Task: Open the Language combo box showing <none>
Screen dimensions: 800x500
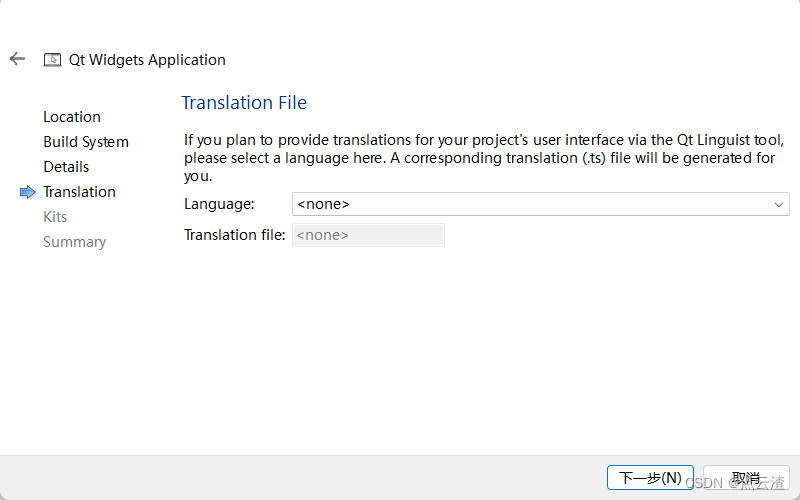Action: tap(540, 204)
